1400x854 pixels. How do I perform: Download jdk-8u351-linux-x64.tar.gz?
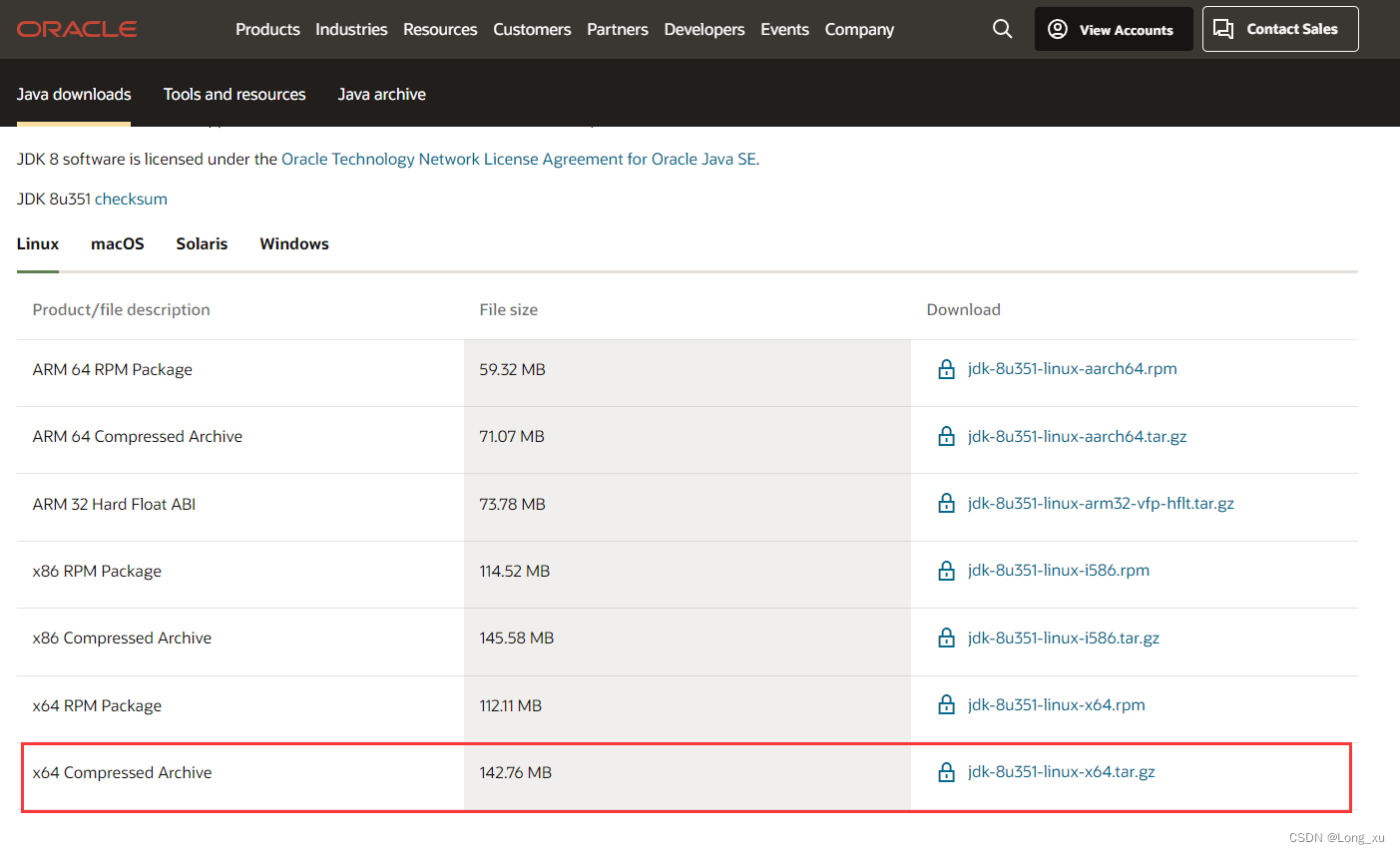point(1061,771)
